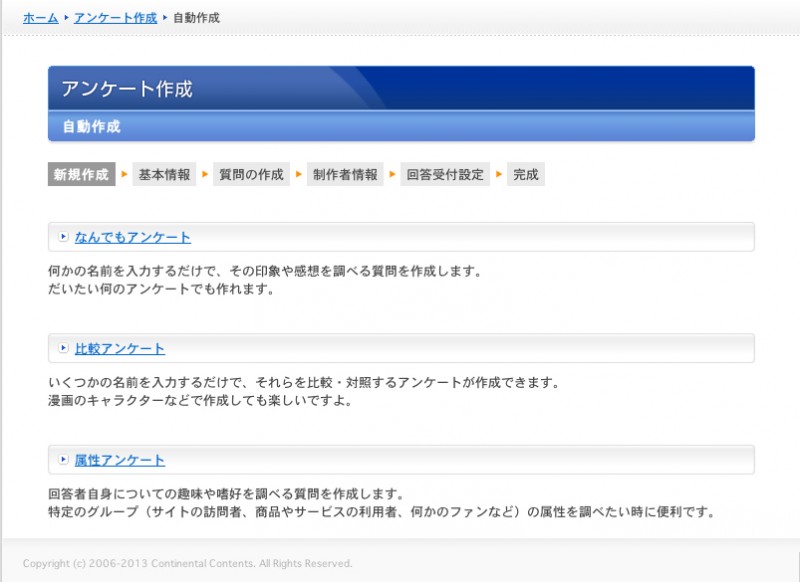
Task: Click arrow icon beside なんでもアンケート
Action: tap(63, 237)
